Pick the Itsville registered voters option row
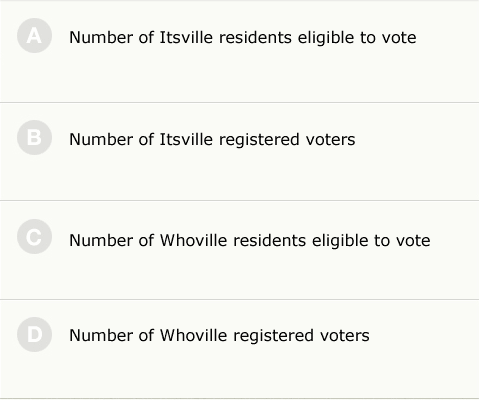This screenshot has height=400, width=479. 239,152
